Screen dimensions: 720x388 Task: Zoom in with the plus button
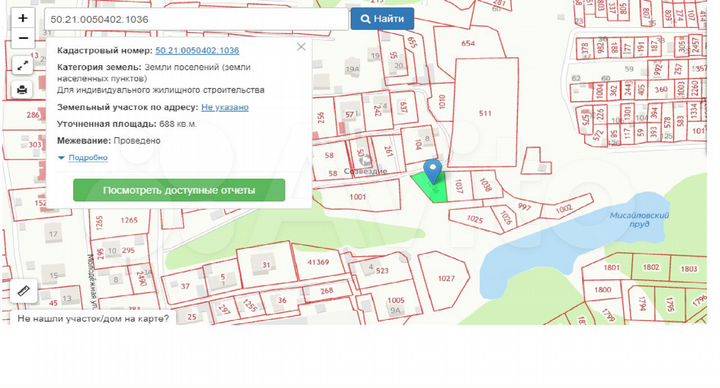coord(22,18)
